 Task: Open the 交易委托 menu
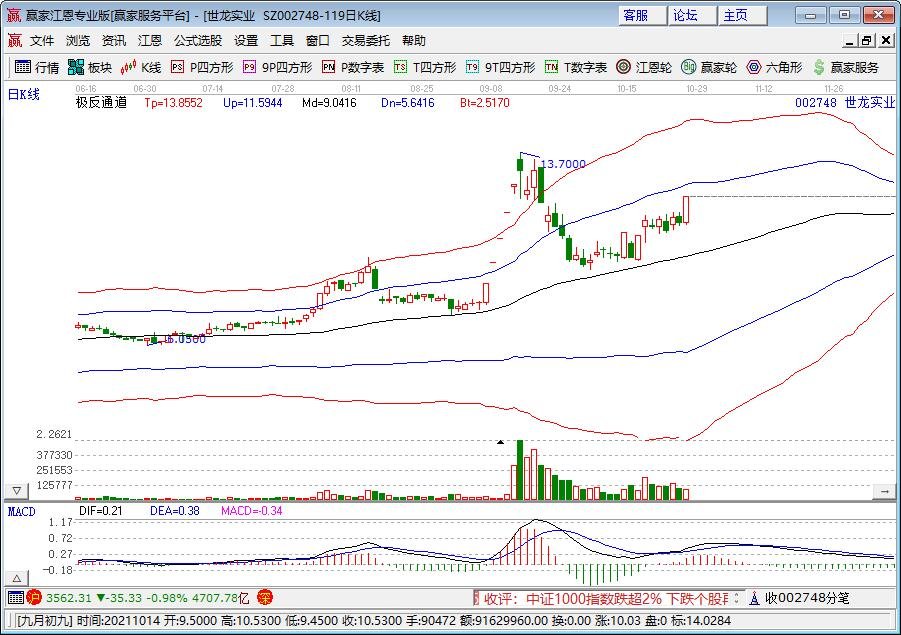click(x=365, y=41)
